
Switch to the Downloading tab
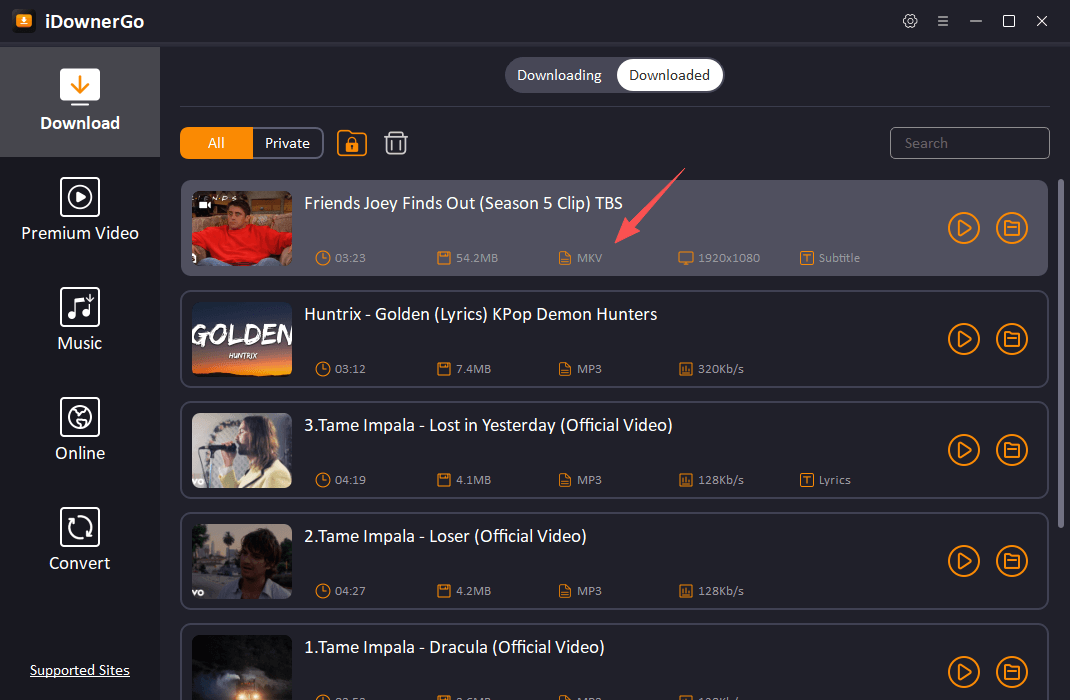[559, 75]
